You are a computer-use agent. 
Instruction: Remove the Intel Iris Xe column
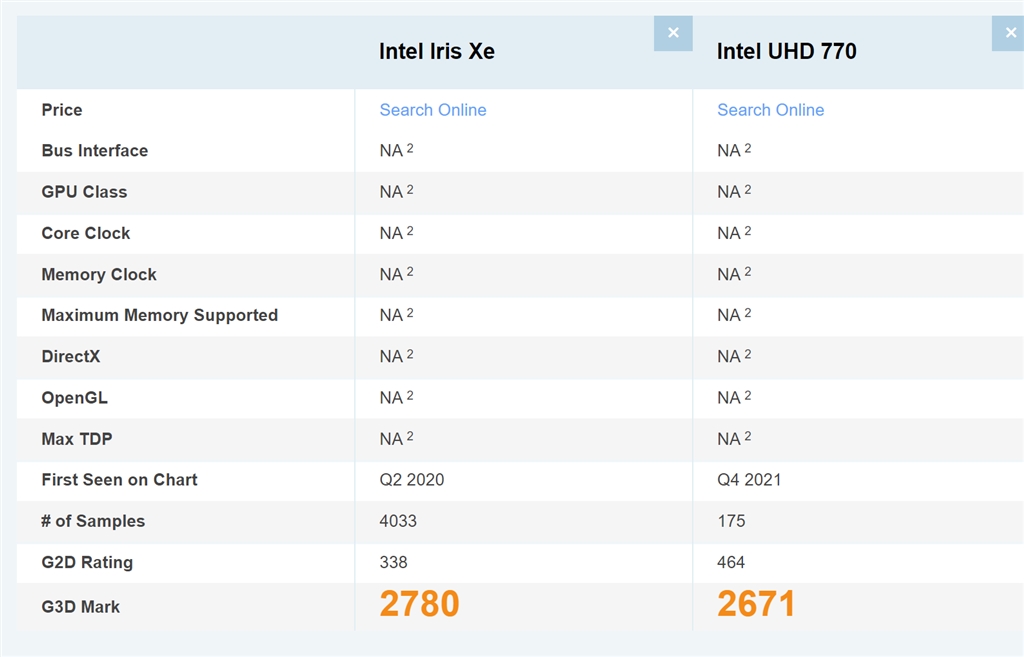click(673, 33)
